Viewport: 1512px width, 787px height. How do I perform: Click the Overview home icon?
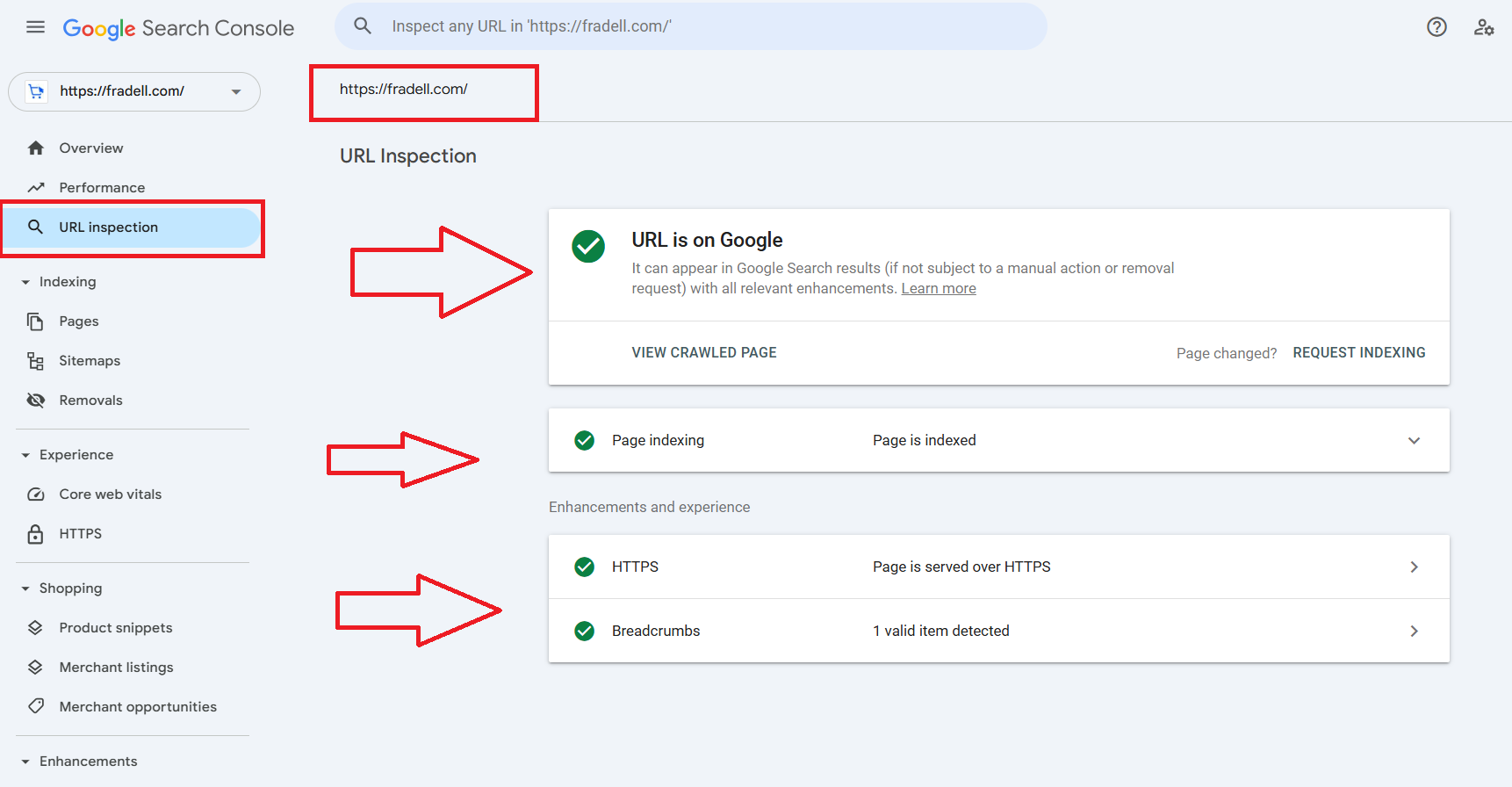36,148
